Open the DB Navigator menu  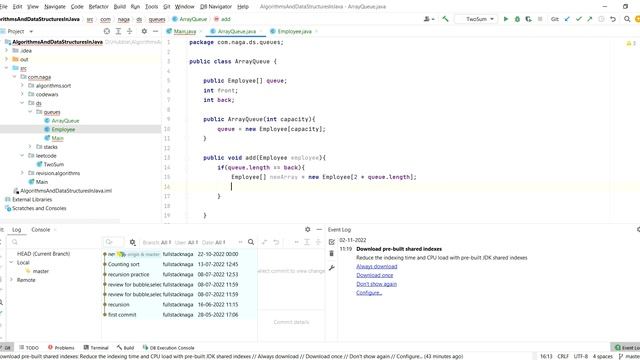(x=216, y=7)
